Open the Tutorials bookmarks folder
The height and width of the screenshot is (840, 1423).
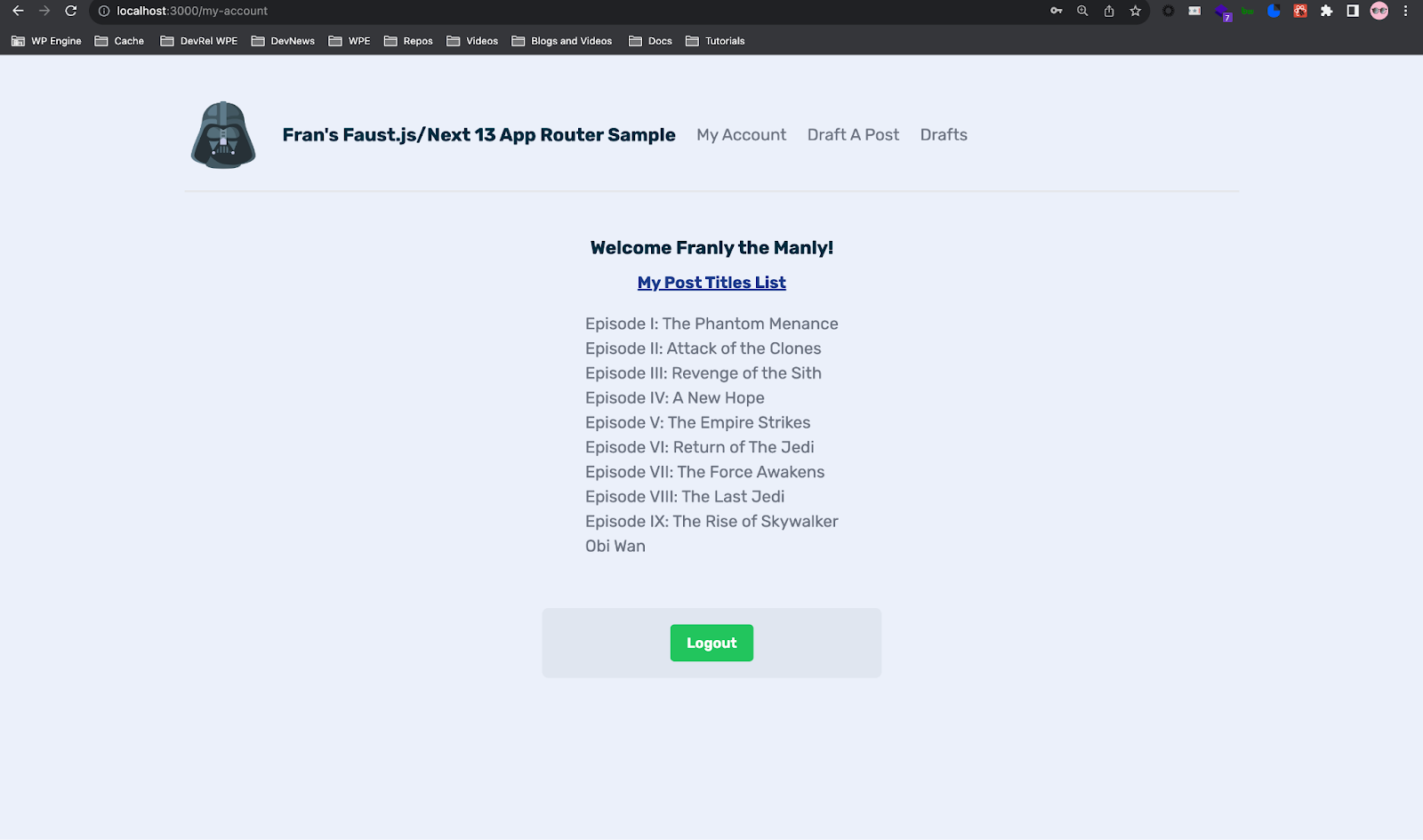(x=715, y=41)
